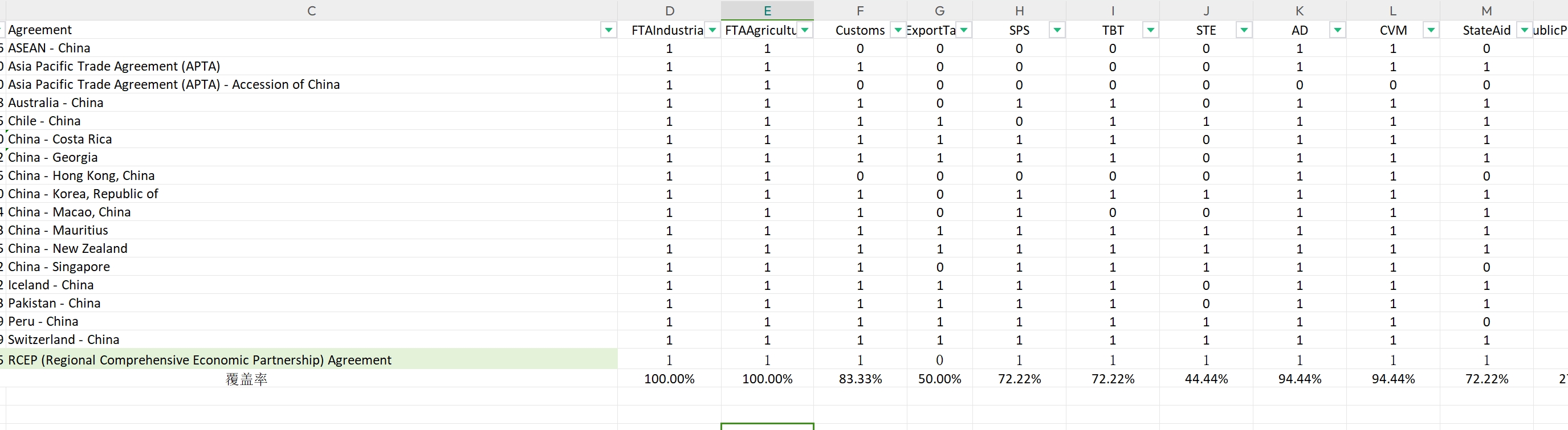Click the 72.22% cell in TBT column
Image resolution: width=1568 pixels, height=430 pixels.
tap(1113, 379)
